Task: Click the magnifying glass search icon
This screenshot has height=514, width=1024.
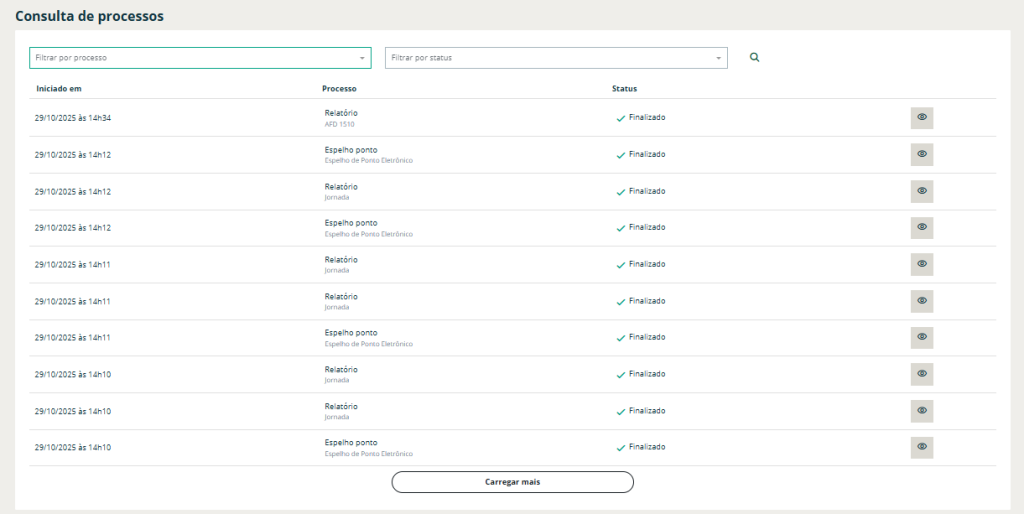Action: point(755,58)
